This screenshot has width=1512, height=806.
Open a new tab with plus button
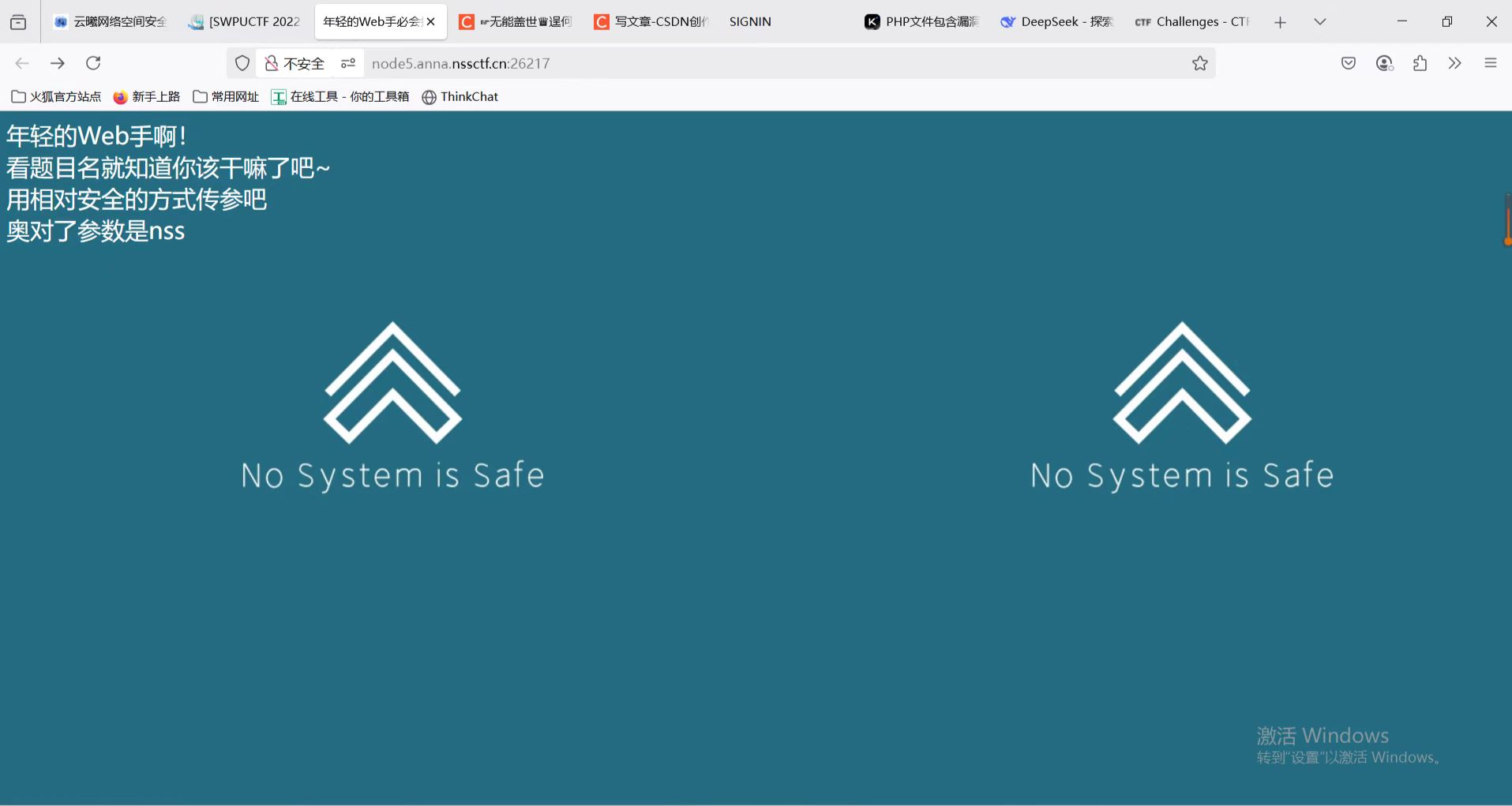[1280, 22]
